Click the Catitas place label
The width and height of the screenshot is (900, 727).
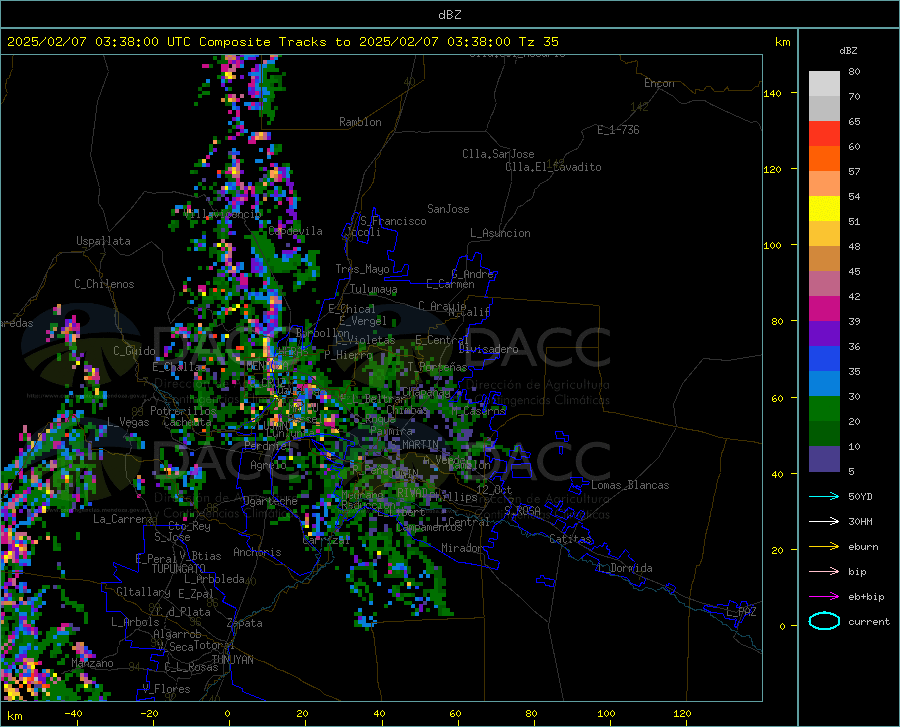570,539
